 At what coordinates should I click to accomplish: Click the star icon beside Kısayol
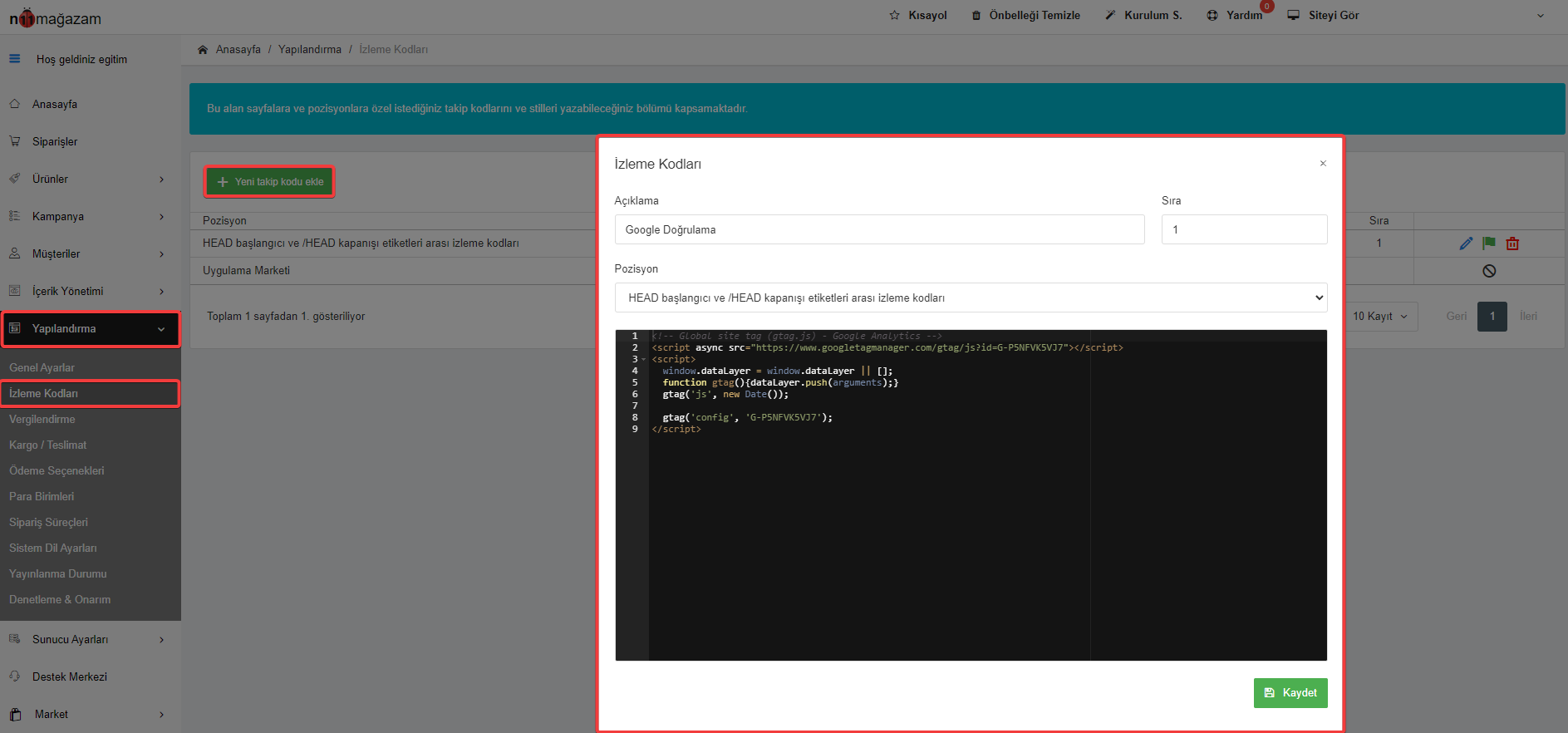[894, 15]
